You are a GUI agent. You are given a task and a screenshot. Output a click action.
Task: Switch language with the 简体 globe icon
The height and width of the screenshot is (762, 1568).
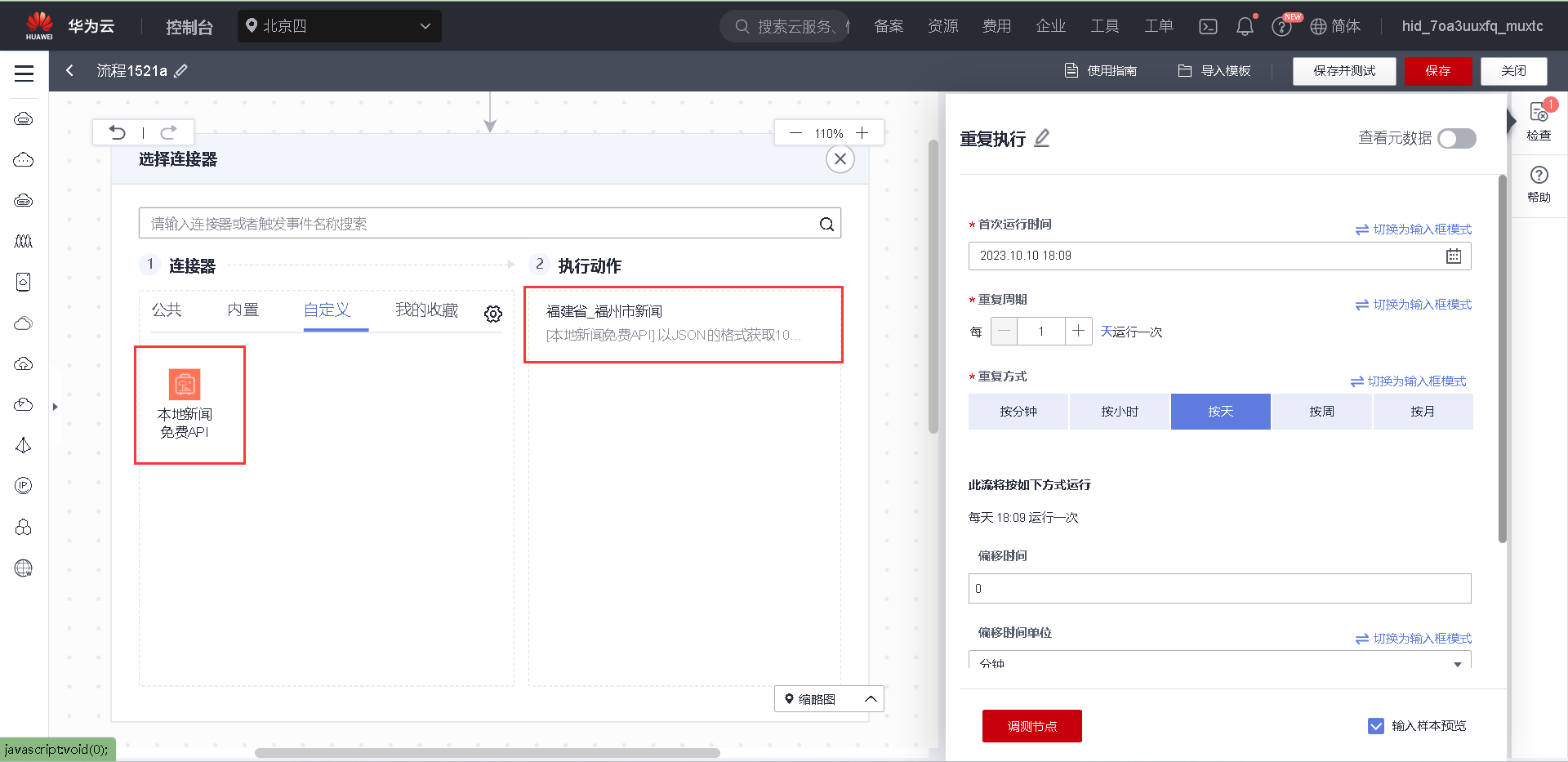pos(1335,26)
